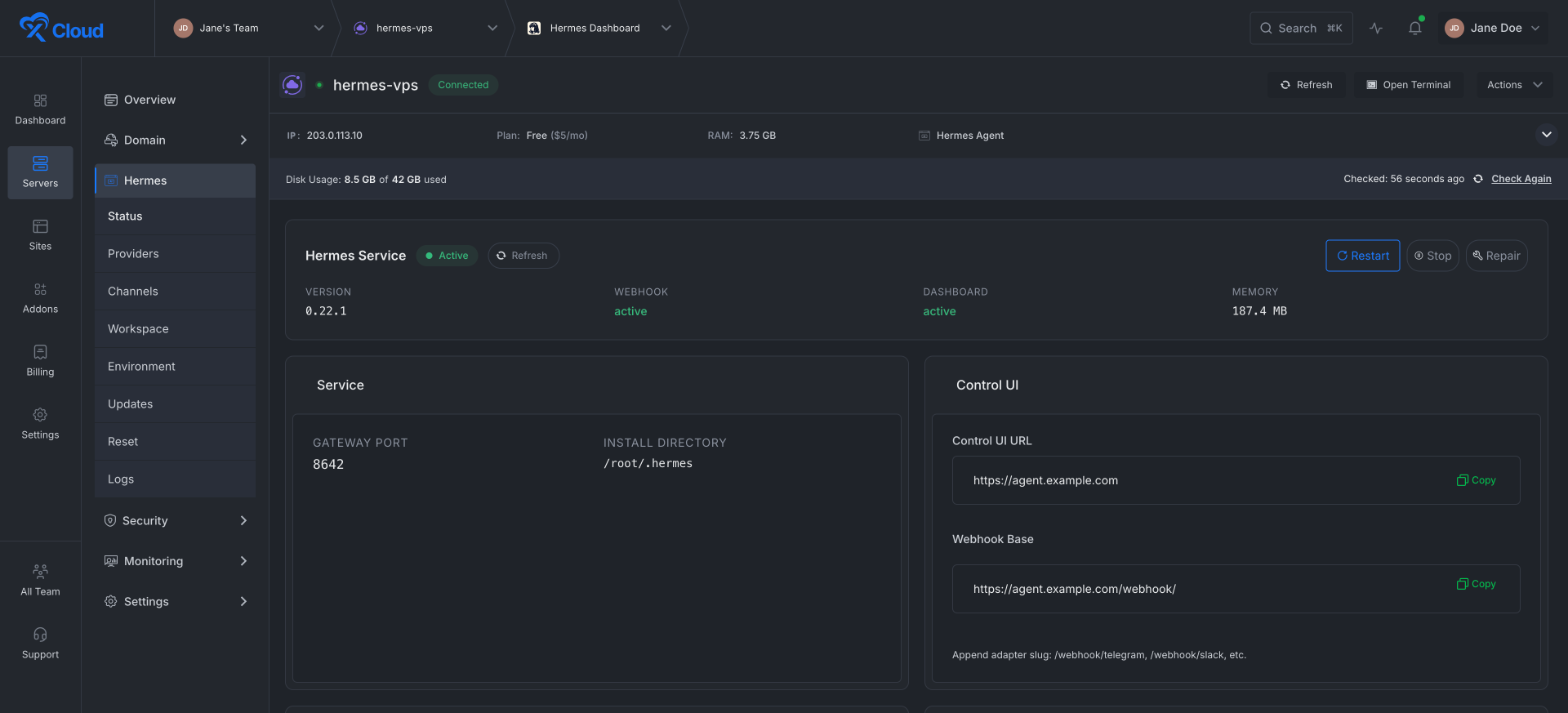The image size is (1568, 713).
Task: Open the Addons sidebar icon
Action: [x=40, y=290]
